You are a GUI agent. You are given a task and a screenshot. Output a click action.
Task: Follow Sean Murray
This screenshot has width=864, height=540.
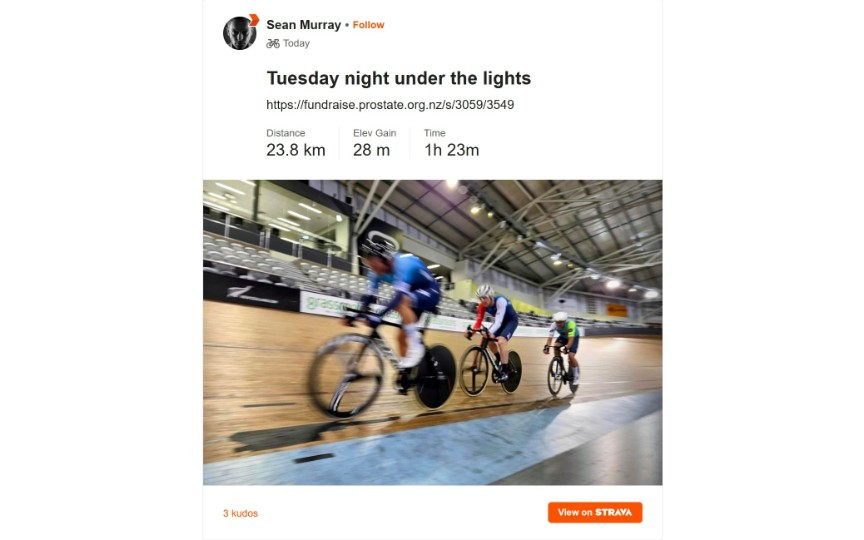(369, 25)
